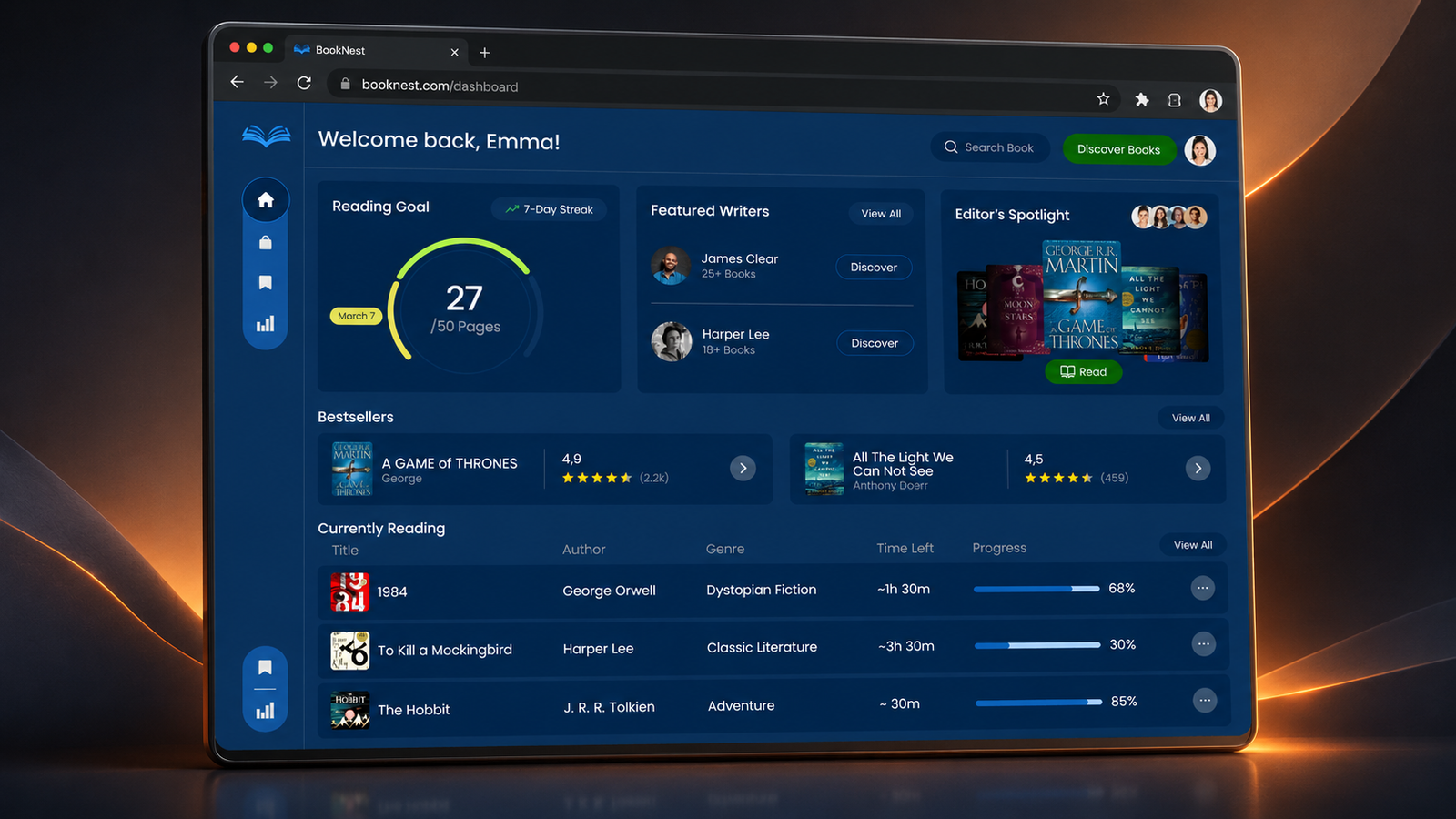Click the All The Light We Can Not See cover
The width and height of the screenshot is (1456, 819).
coord(824,469)
